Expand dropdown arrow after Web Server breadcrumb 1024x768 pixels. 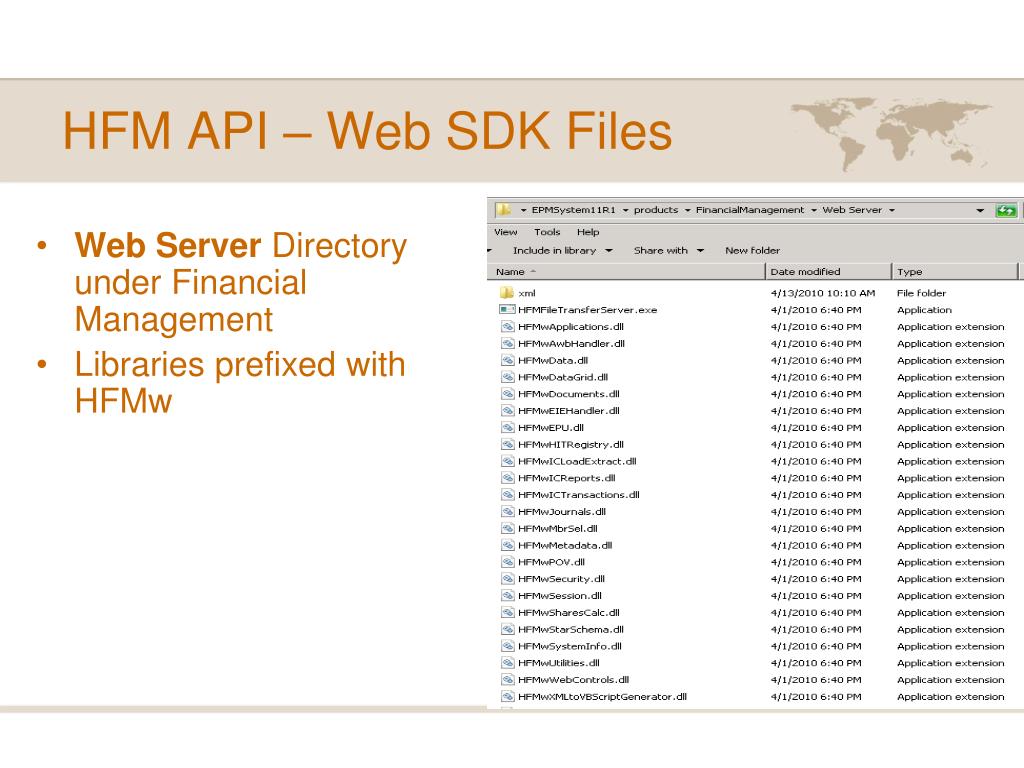click(x=891, y=210)
